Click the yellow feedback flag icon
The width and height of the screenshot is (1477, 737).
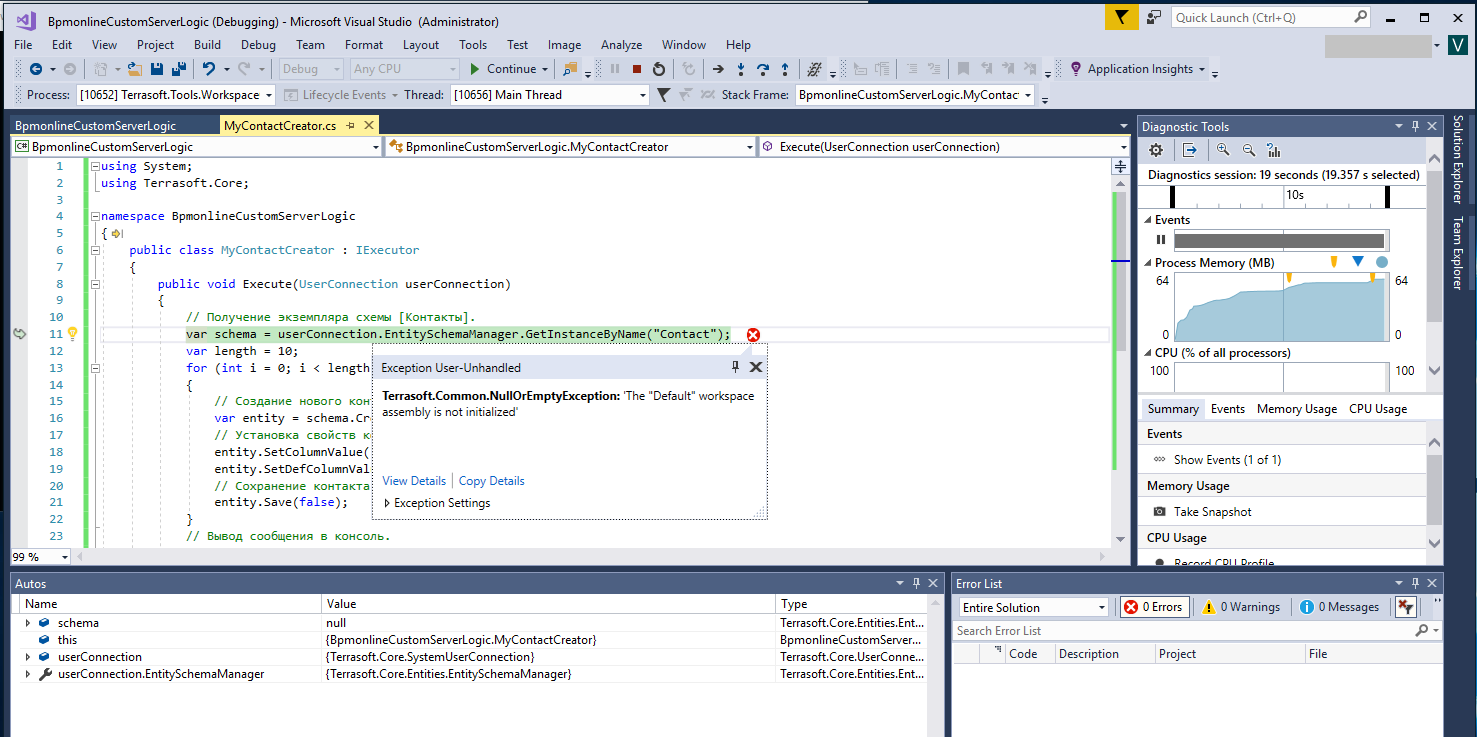pyautogui.click(x=1122, y=17)
